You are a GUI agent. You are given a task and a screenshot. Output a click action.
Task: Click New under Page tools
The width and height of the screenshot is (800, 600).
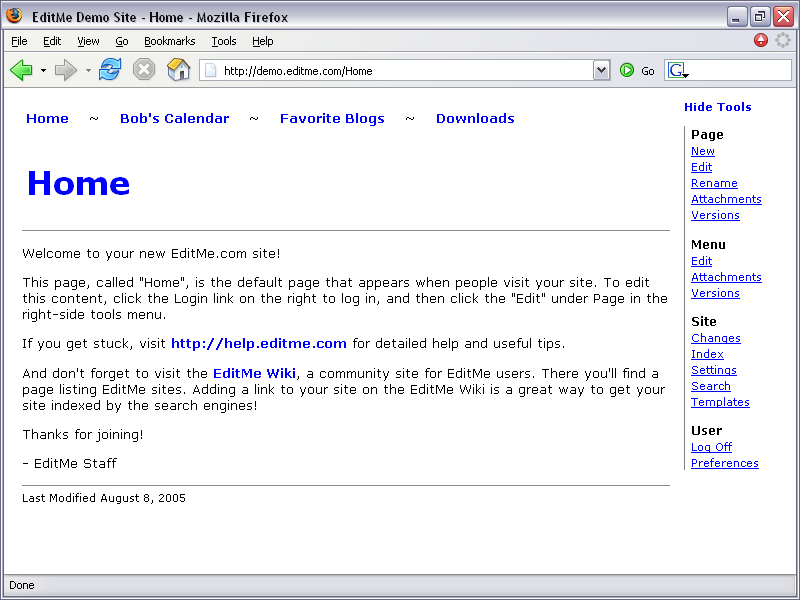[x=703, y=151]
